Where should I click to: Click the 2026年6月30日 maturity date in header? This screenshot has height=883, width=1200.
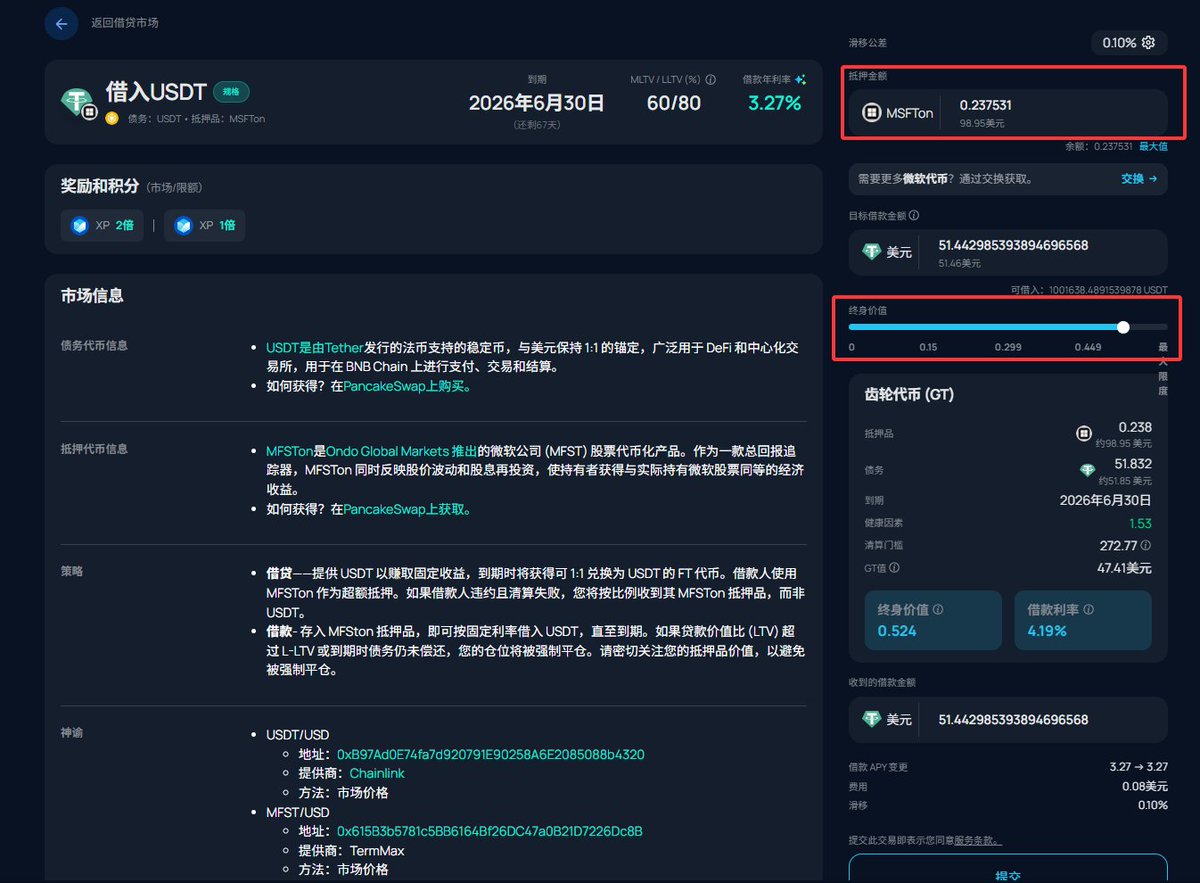[x=537, y=102]
